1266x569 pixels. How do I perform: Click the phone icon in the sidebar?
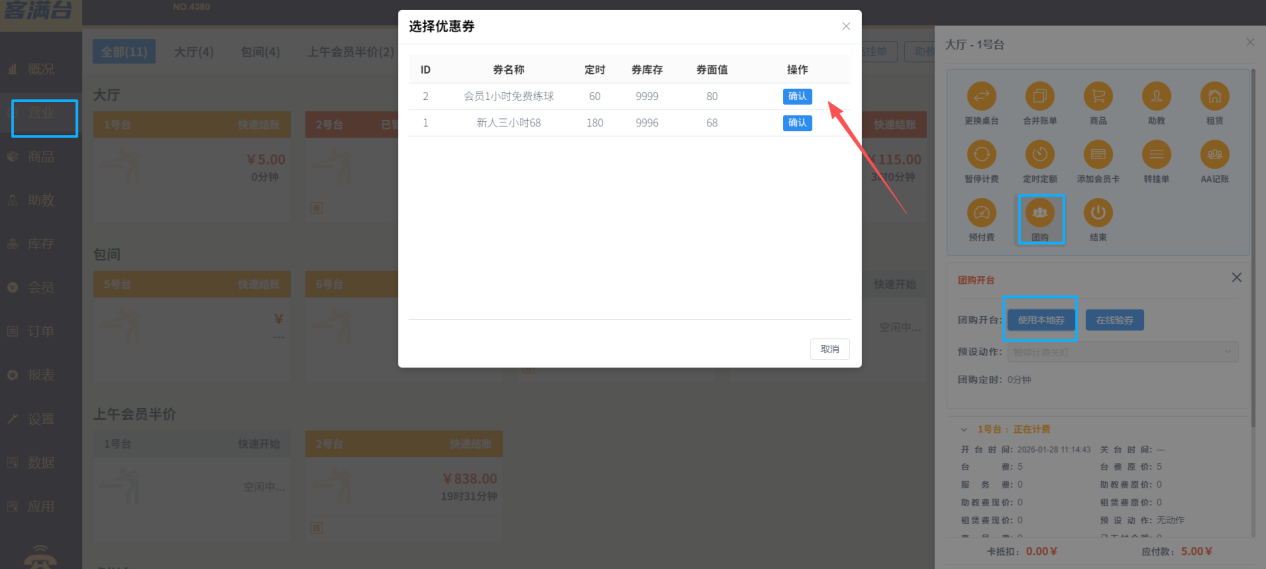click(40, 556)
